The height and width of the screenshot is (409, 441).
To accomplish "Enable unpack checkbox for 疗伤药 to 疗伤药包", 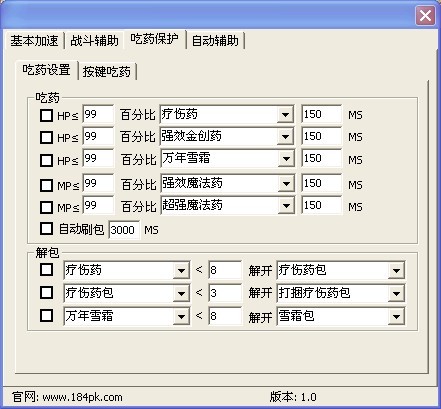I will (46, 269).
